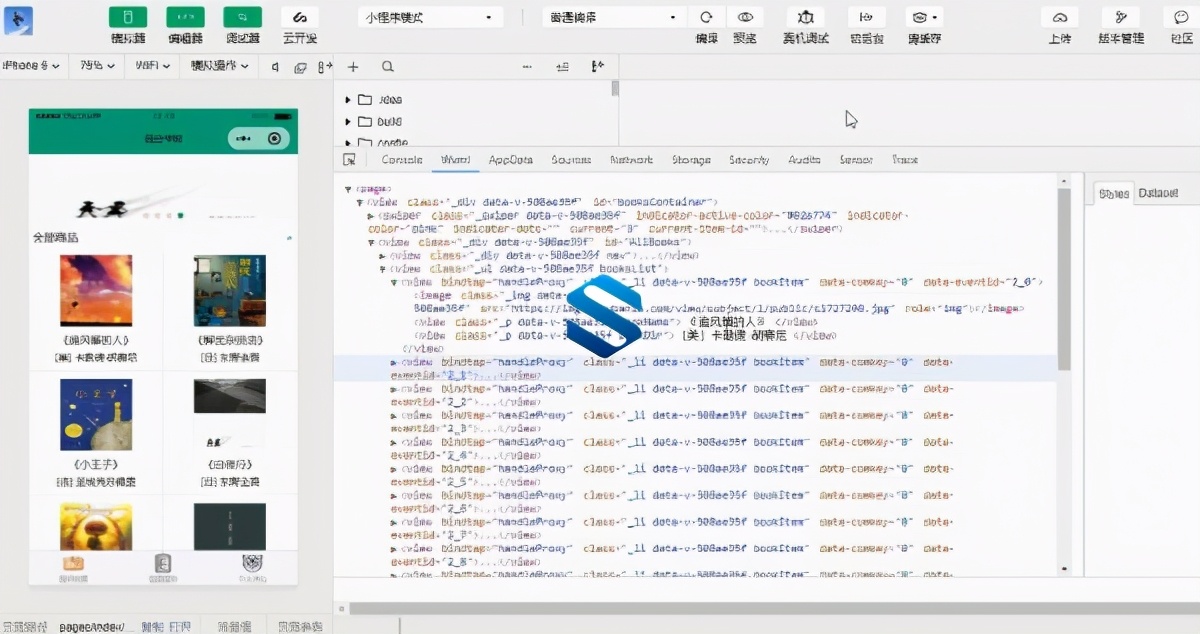This screenshot has height=634, width=1200.
Task: Collapse the AllBooks view node
Action: (x=371, y=242)
